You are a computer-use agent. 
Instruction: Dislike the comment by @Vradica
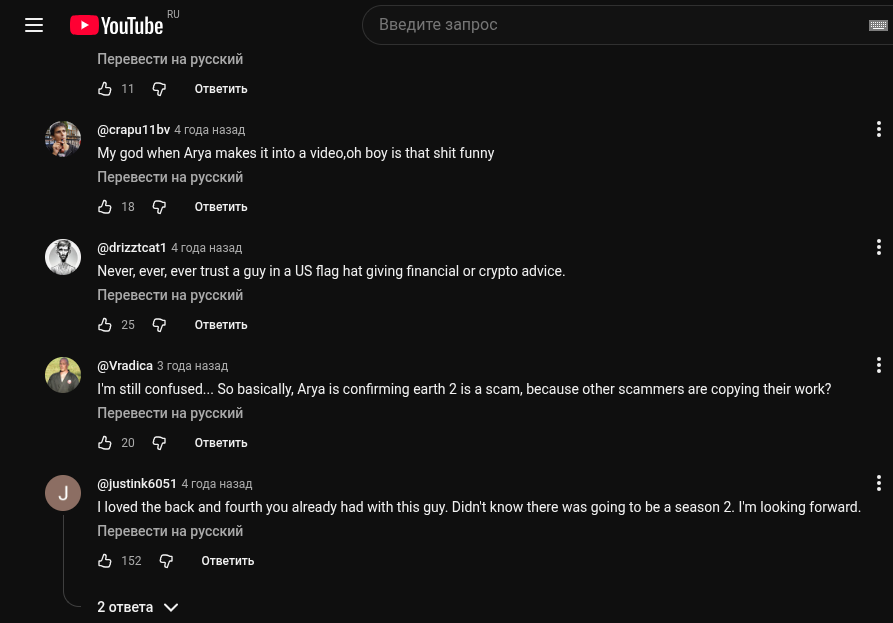159,443
